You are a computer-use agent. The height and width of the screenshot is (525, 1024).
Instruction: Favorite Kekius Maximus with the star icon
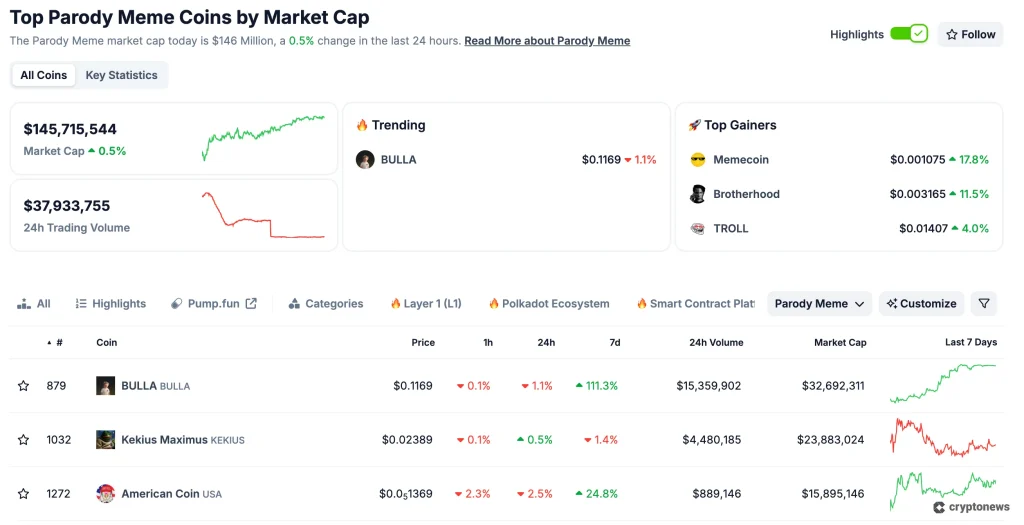point(23,440)
